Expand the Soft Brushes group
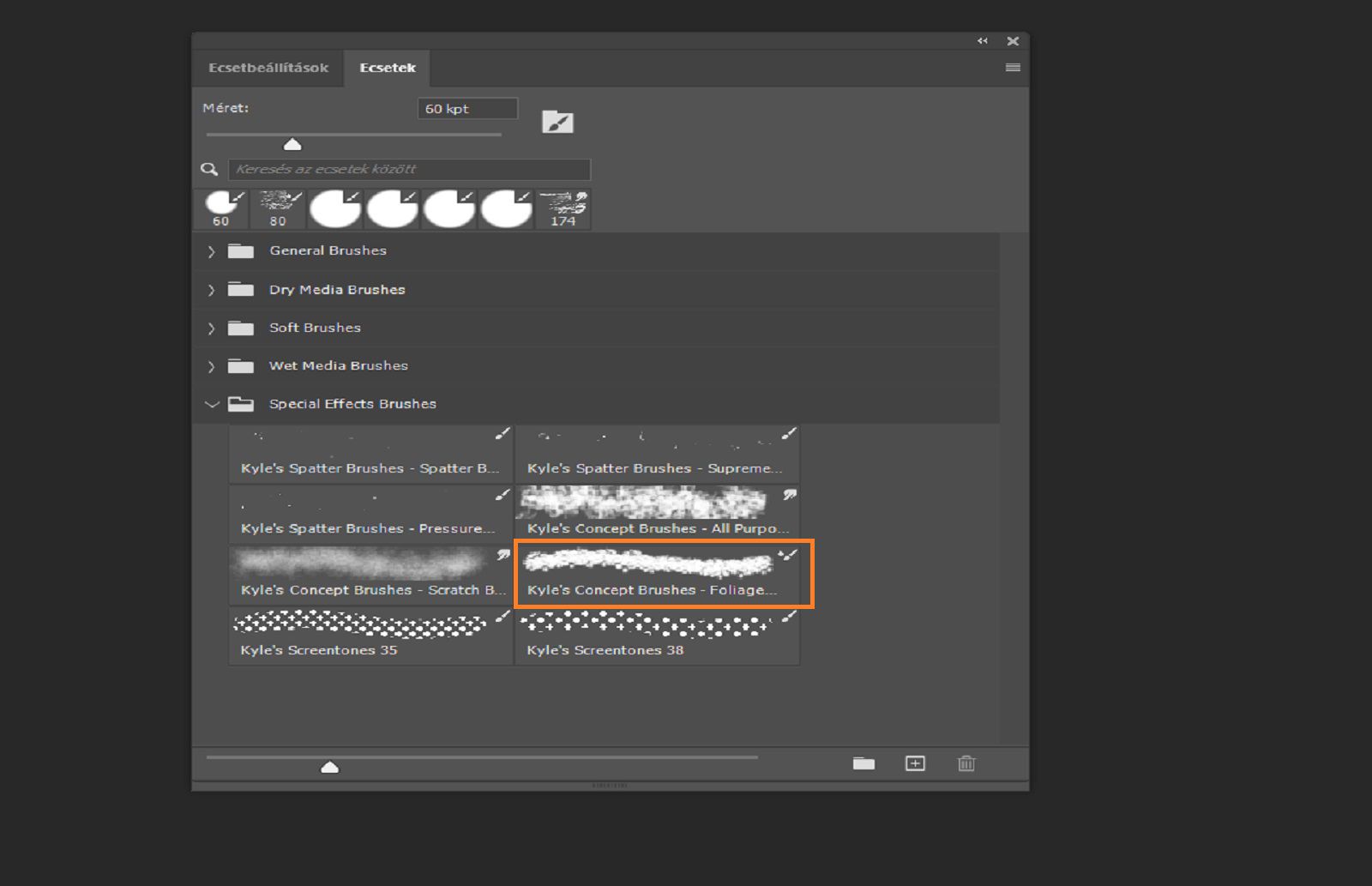Screen dimensions: 1372x886 211,328
